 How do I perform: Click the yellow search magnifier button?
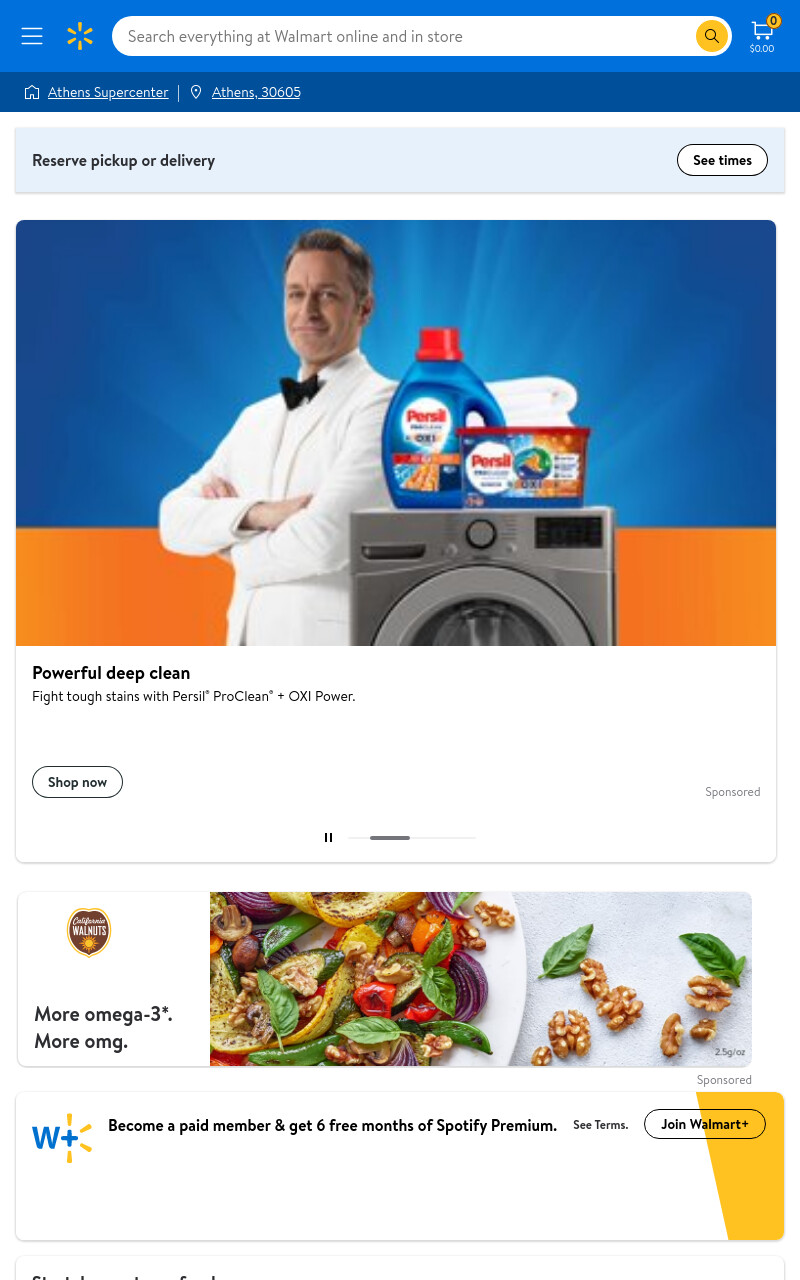[x=711, y=36]
